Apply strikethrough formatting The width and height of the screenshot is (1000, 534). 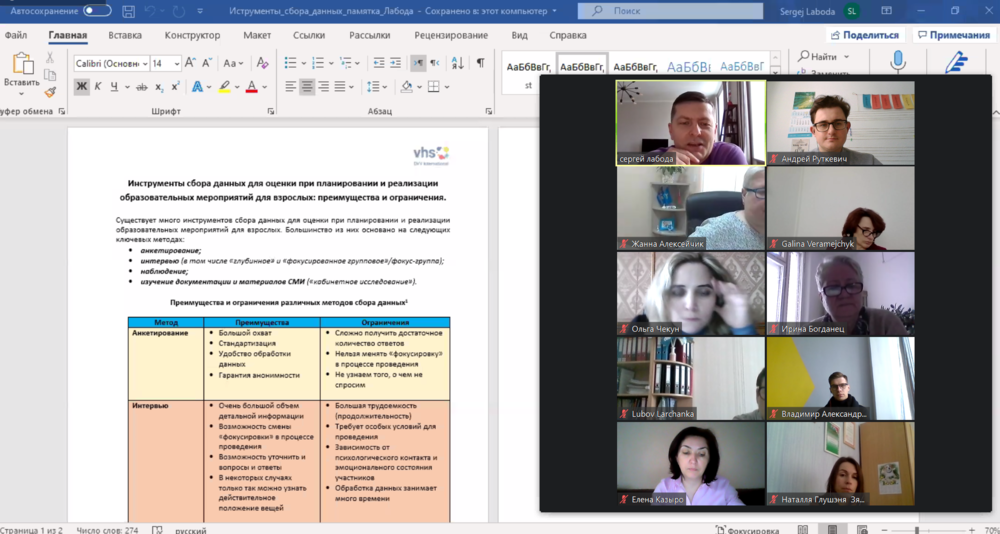pos(136,87)
